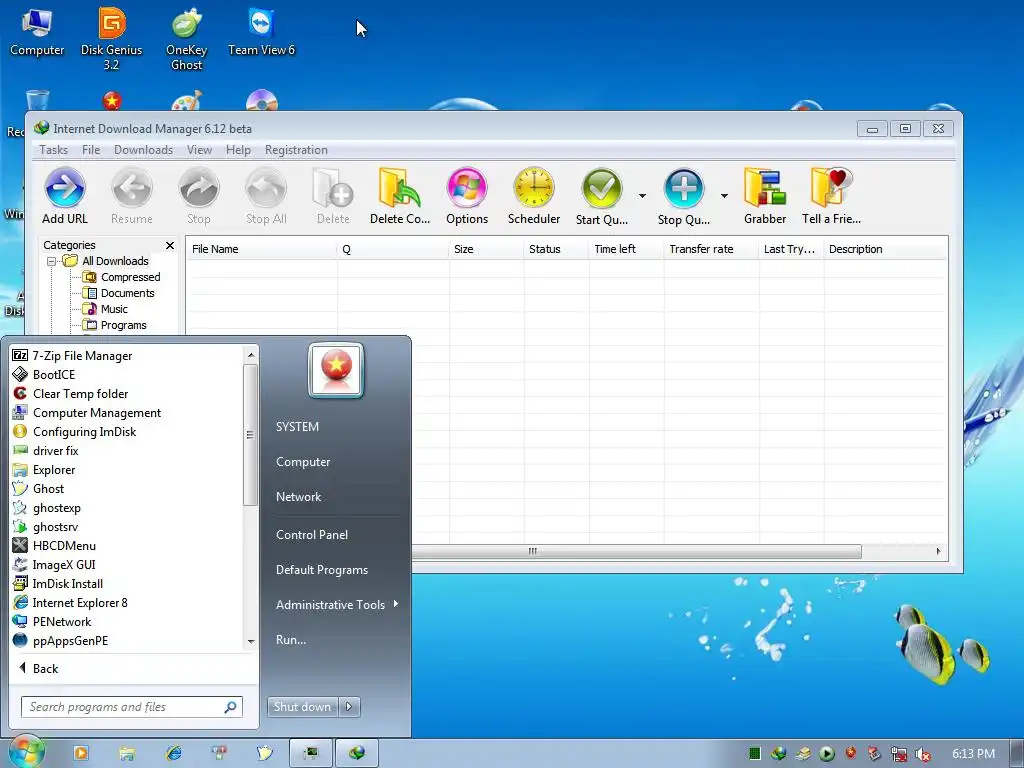Sort by Status column header
The image size is (1024, 768).
tap(556, 249)
